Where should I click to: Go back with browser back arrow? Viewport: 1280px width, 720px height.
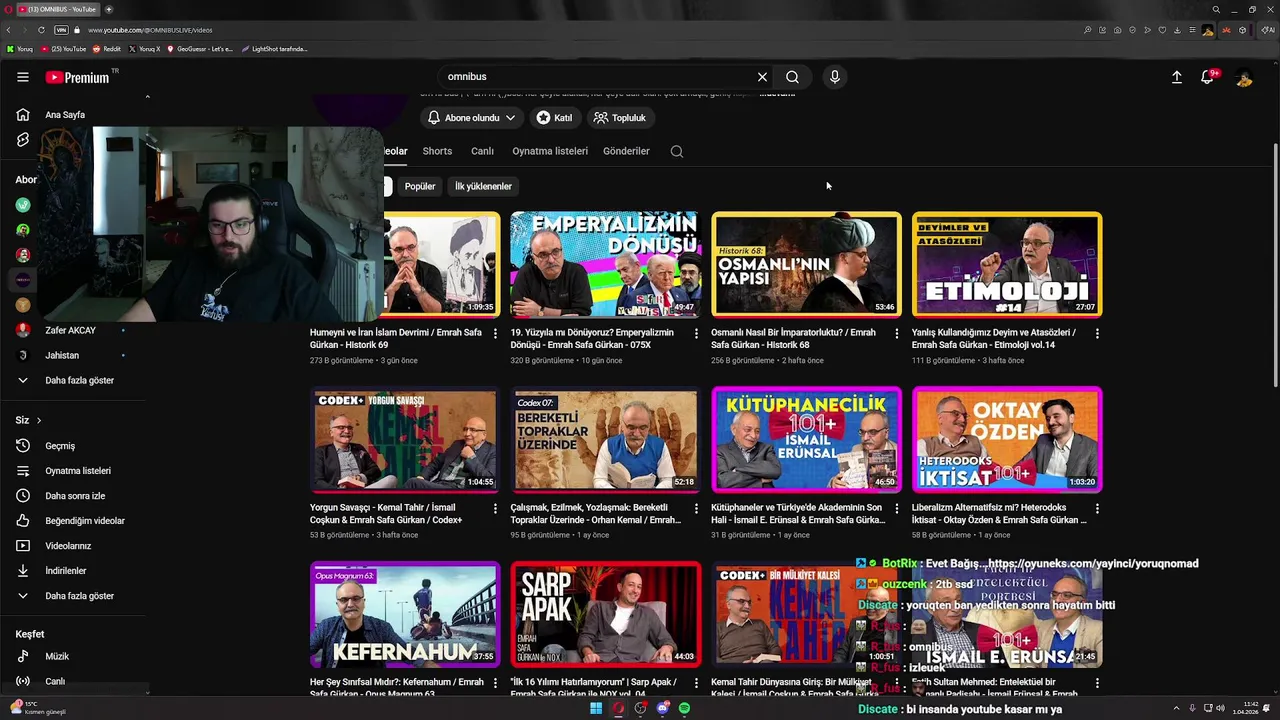[9, 30]
